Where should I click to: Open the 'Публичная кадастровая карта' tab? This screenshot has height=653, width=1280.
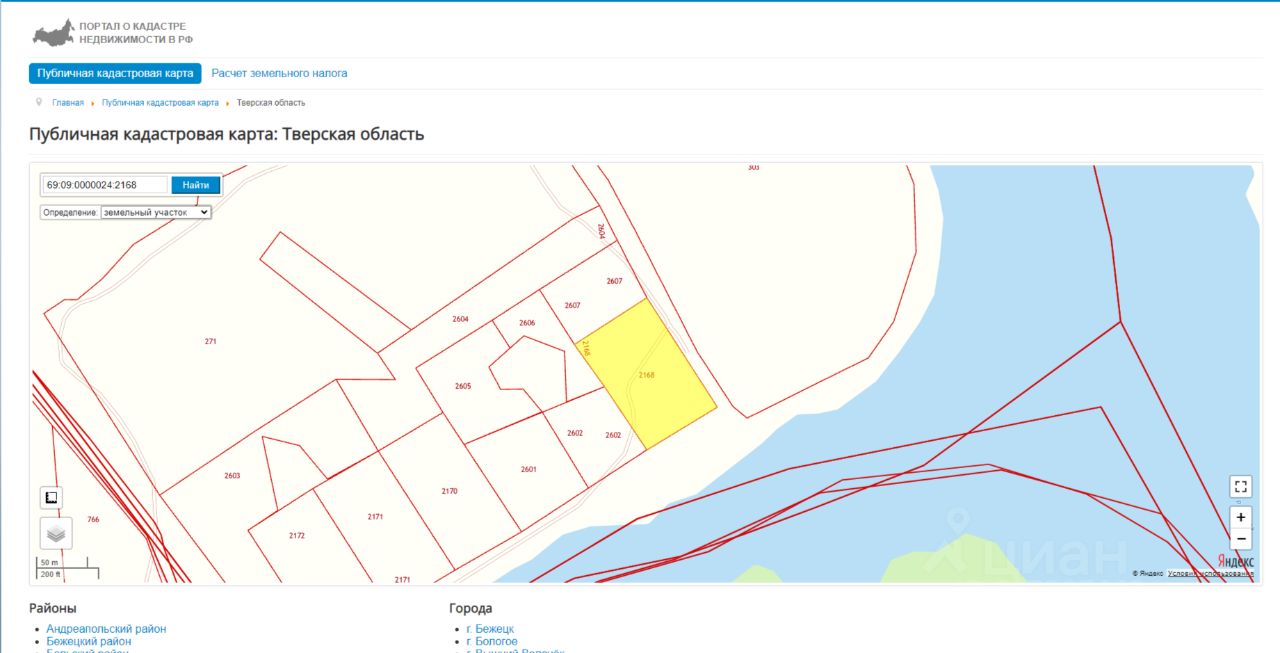click(x=115, y=73)
